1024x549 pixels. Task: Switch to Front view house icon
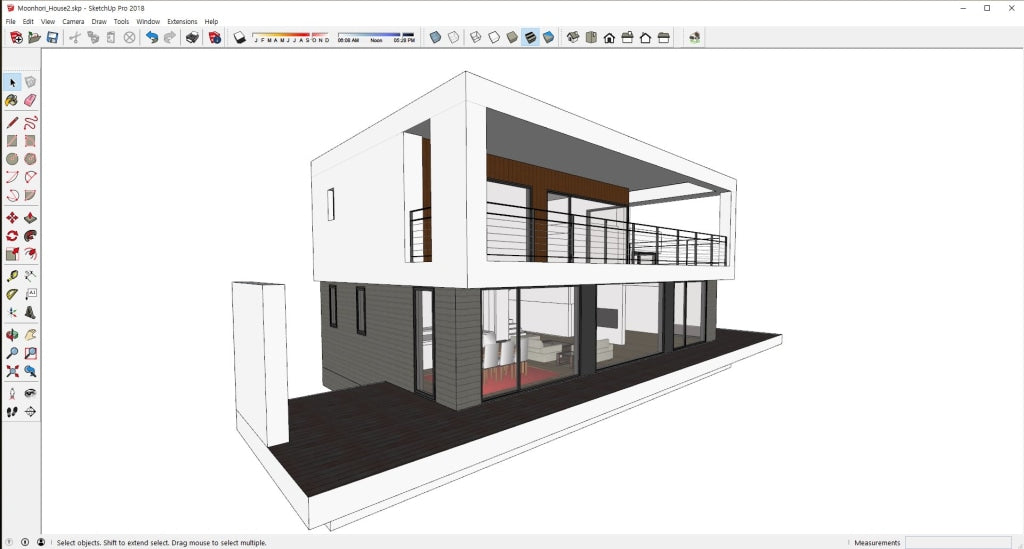pos(609,38)
